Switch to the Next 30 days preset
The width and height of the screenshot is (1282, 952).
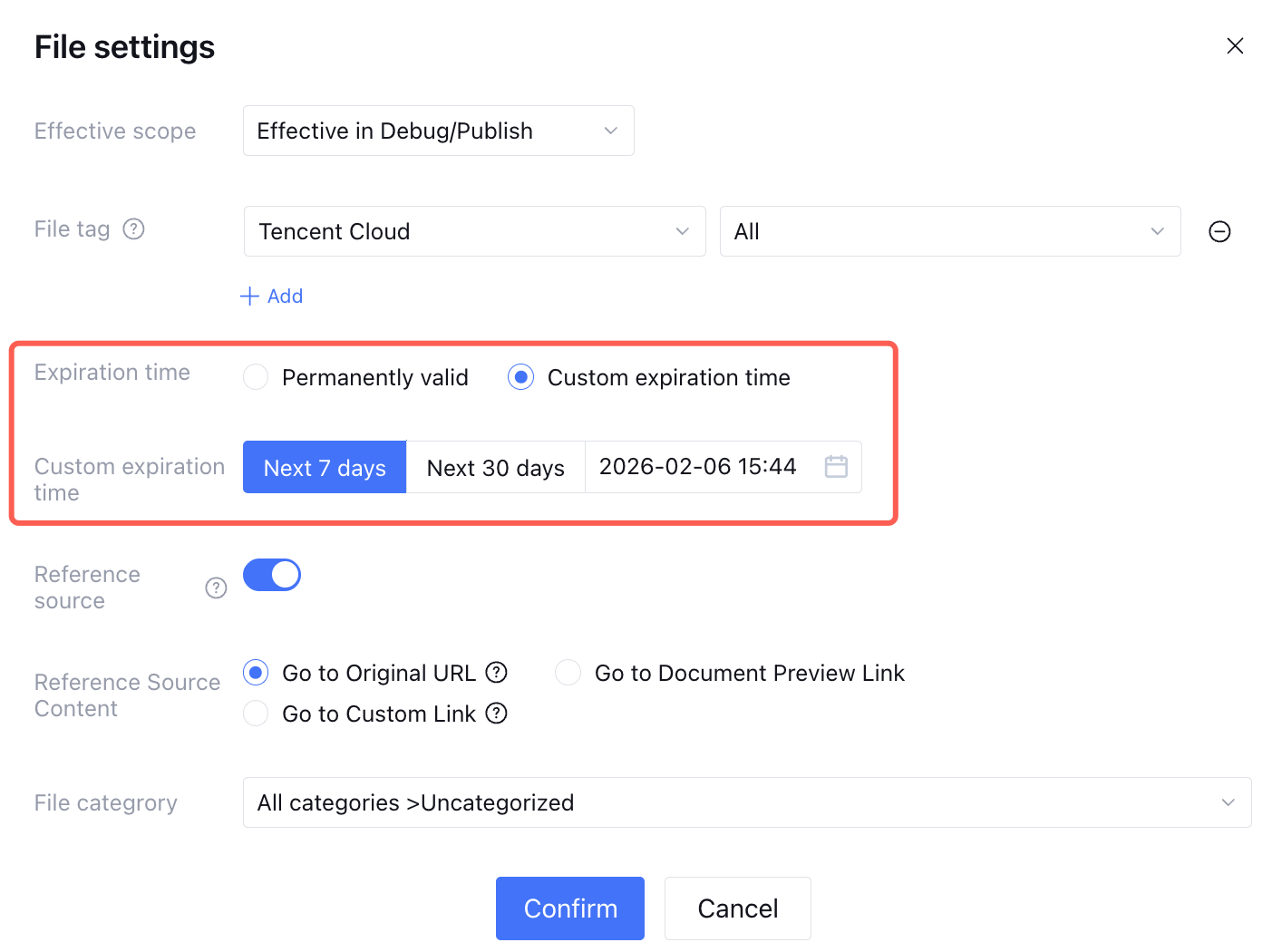click(495, 468)
